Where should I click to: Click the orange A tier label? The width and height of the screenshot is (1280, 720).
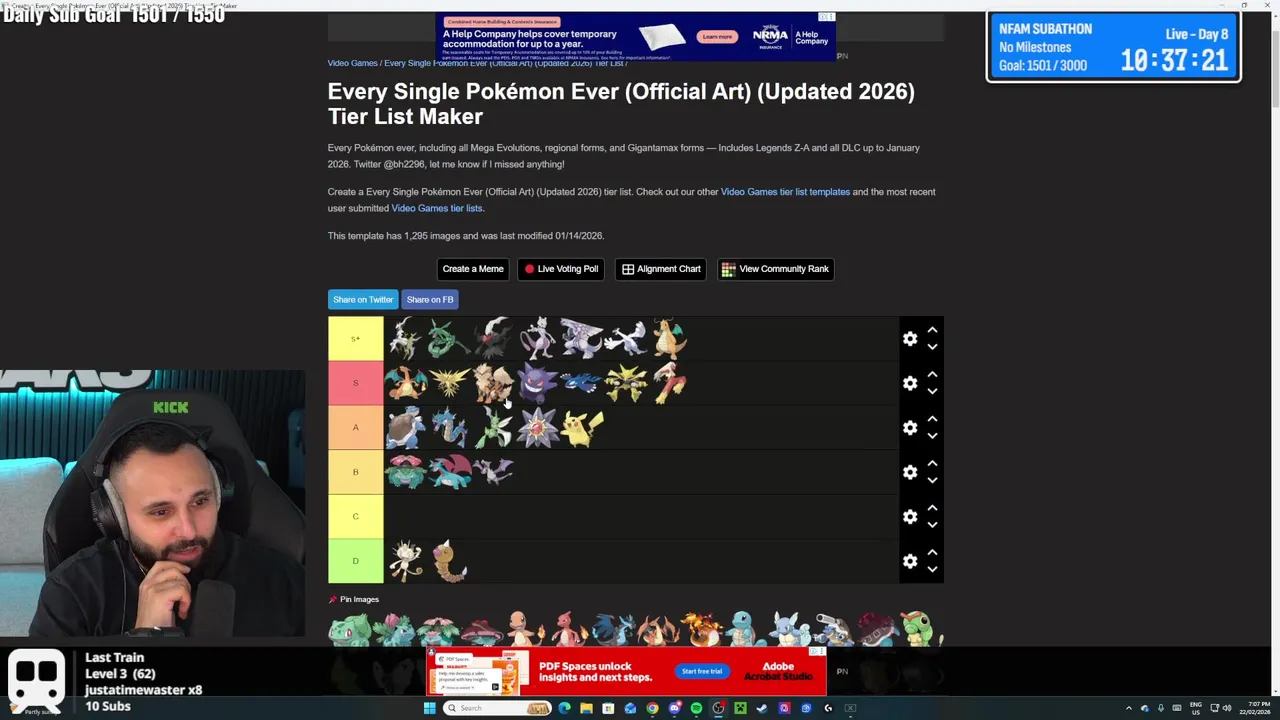pyautogui.click(x=355, y=428)
